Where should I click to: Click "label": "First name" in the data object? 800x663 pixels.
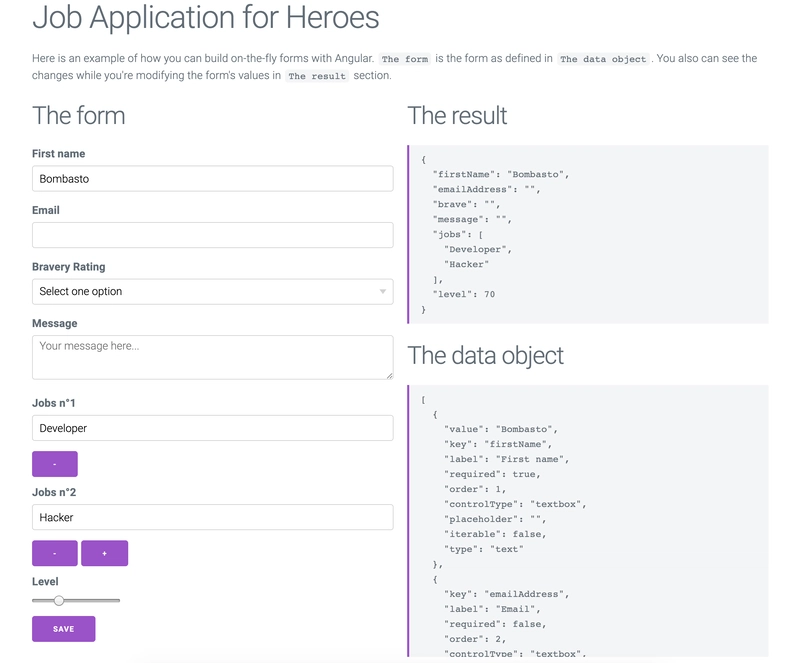click(x=506, y=459)
